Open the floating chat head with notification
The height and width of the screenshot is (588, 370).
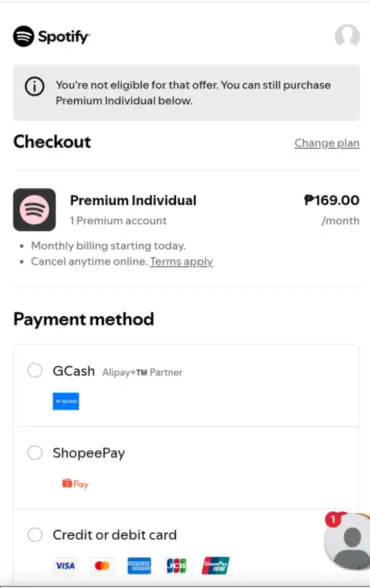coord(348,540)
